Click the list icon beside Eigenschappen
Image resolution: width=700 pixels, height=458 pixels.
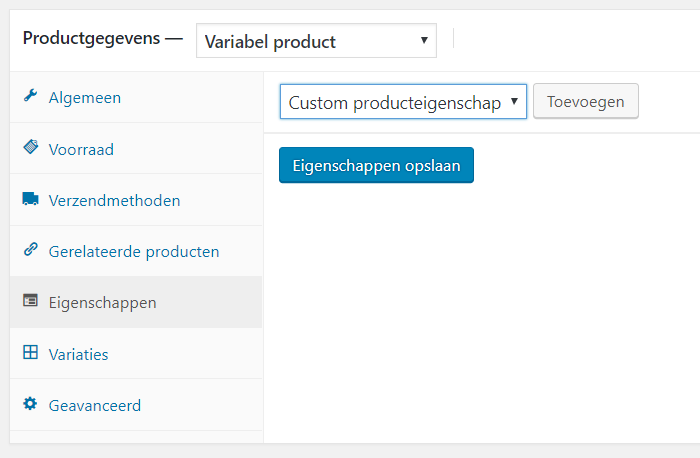(30, 300)
